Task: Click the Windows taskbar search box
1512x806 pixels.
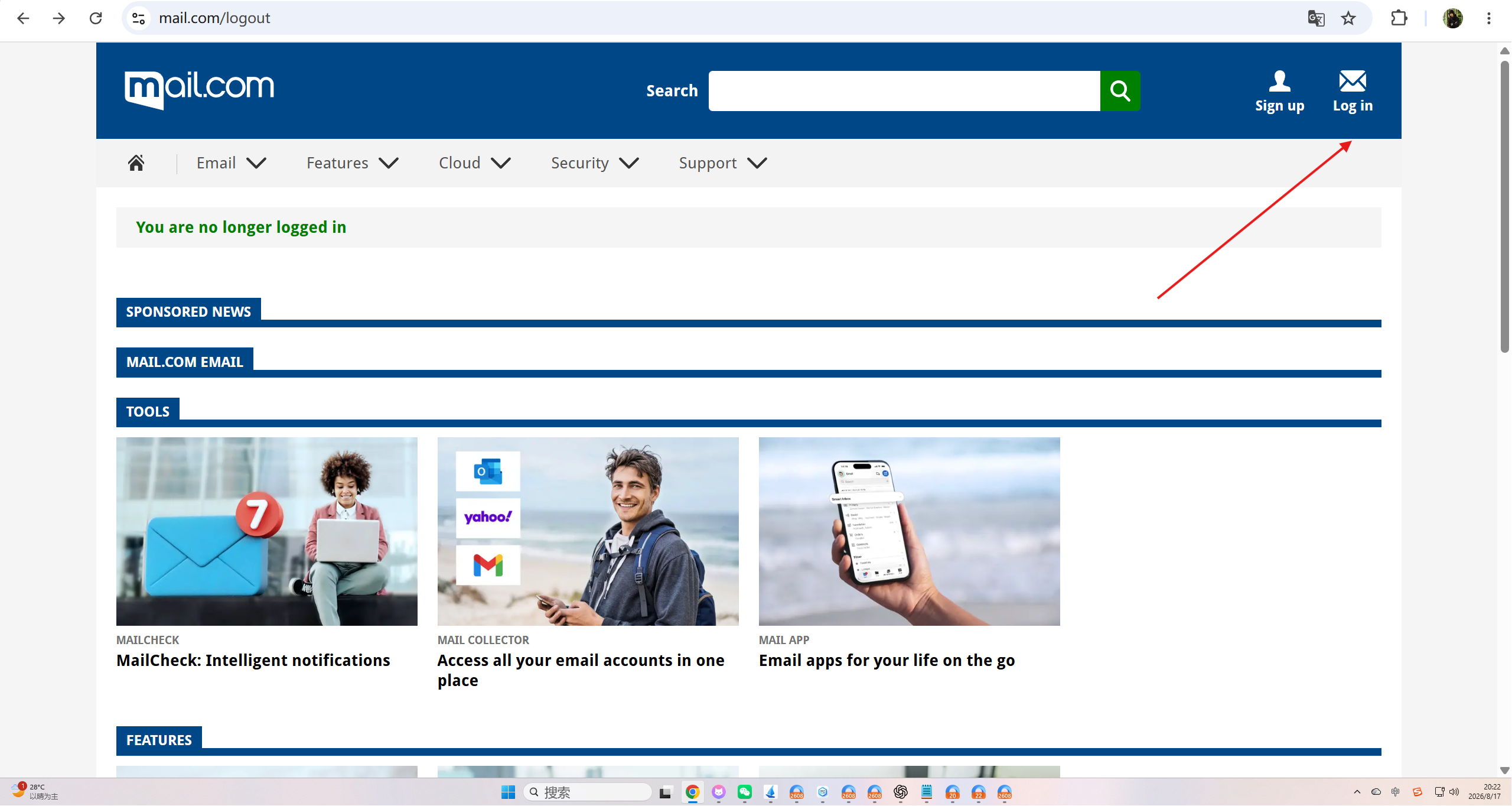Action: click(x=587, y=792)
